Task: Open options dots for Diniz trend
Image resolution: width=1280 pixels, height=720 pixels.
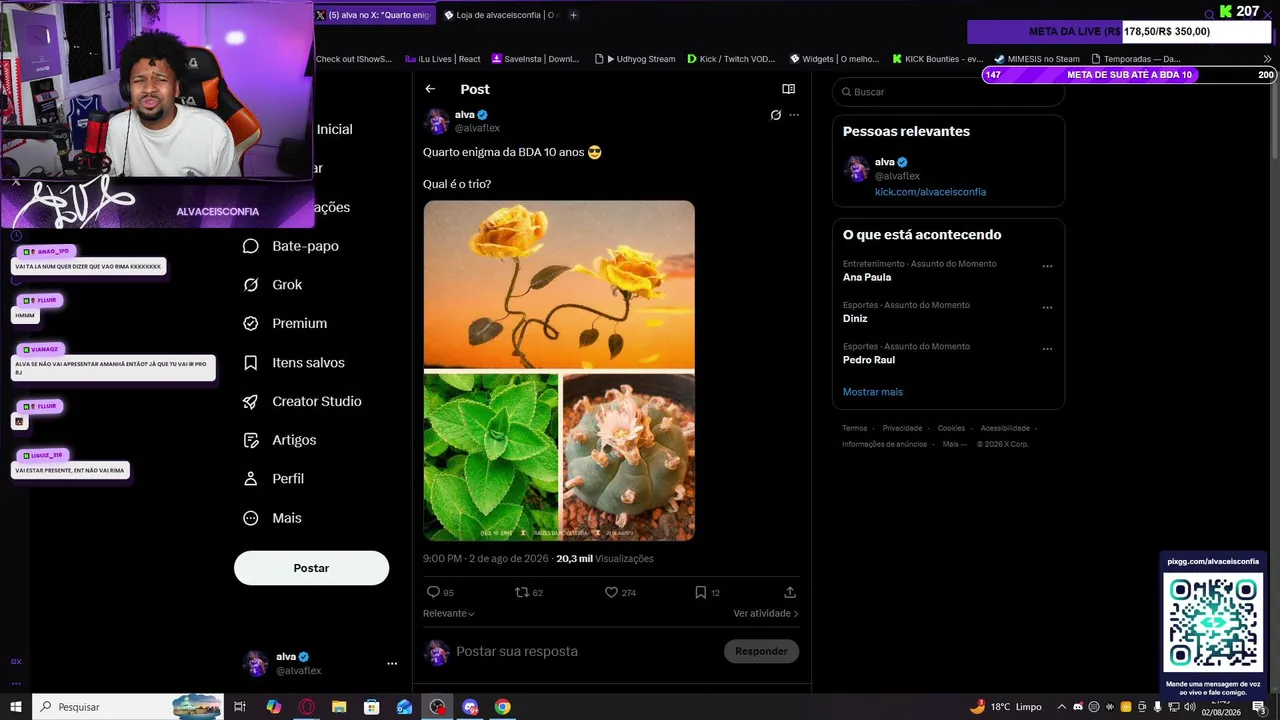Action: click(x=1047, y=308)
